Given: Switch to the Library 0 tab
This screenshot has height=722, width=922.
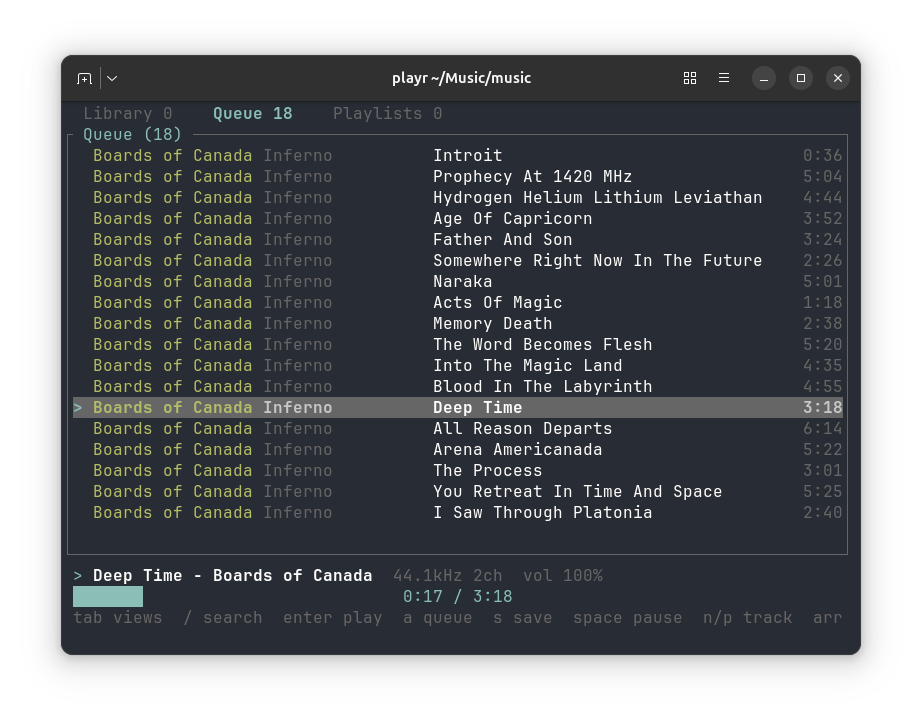Looking at the screenshot, I should click(128, 113).
